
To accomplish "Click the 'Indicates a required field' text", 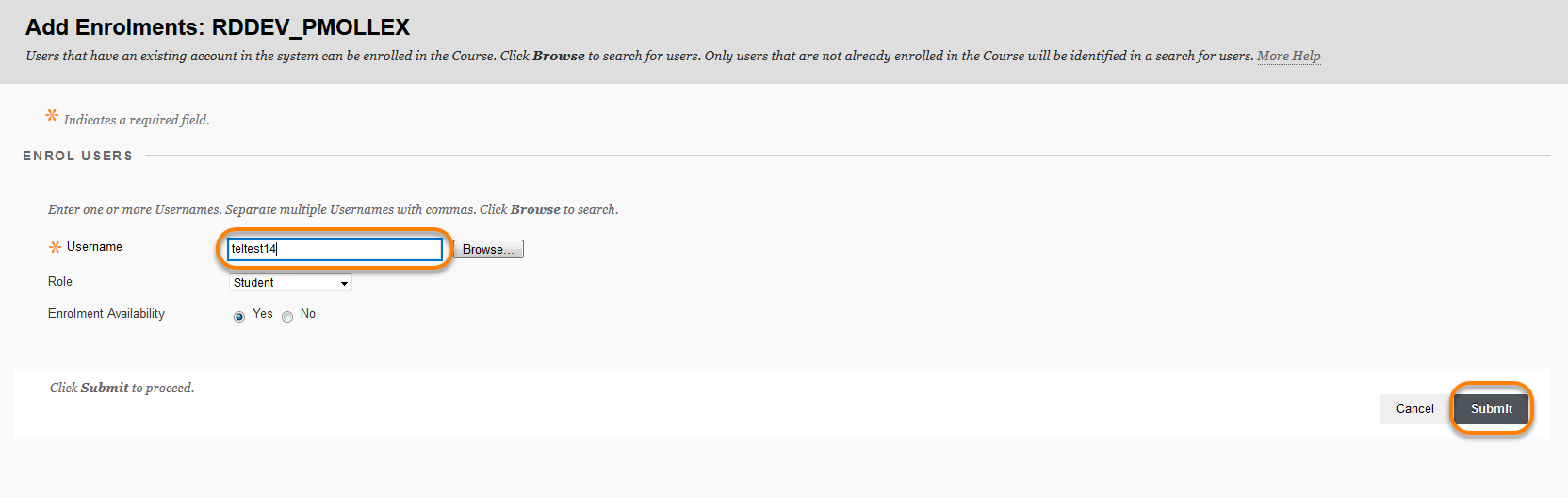I will point(137,120).
